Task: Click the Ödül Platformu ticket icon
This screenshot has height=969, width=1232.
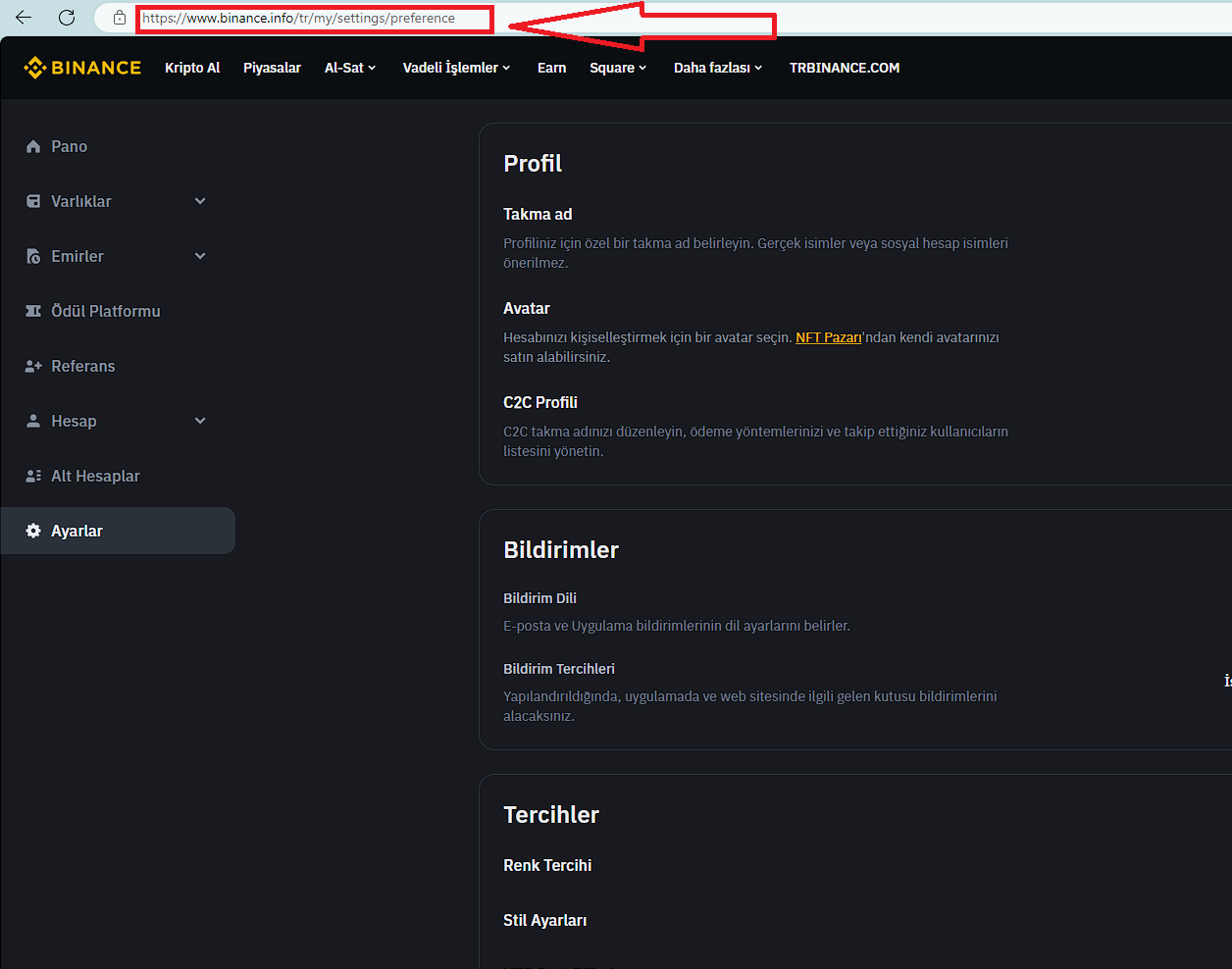Action: click(x=33, y=311)
